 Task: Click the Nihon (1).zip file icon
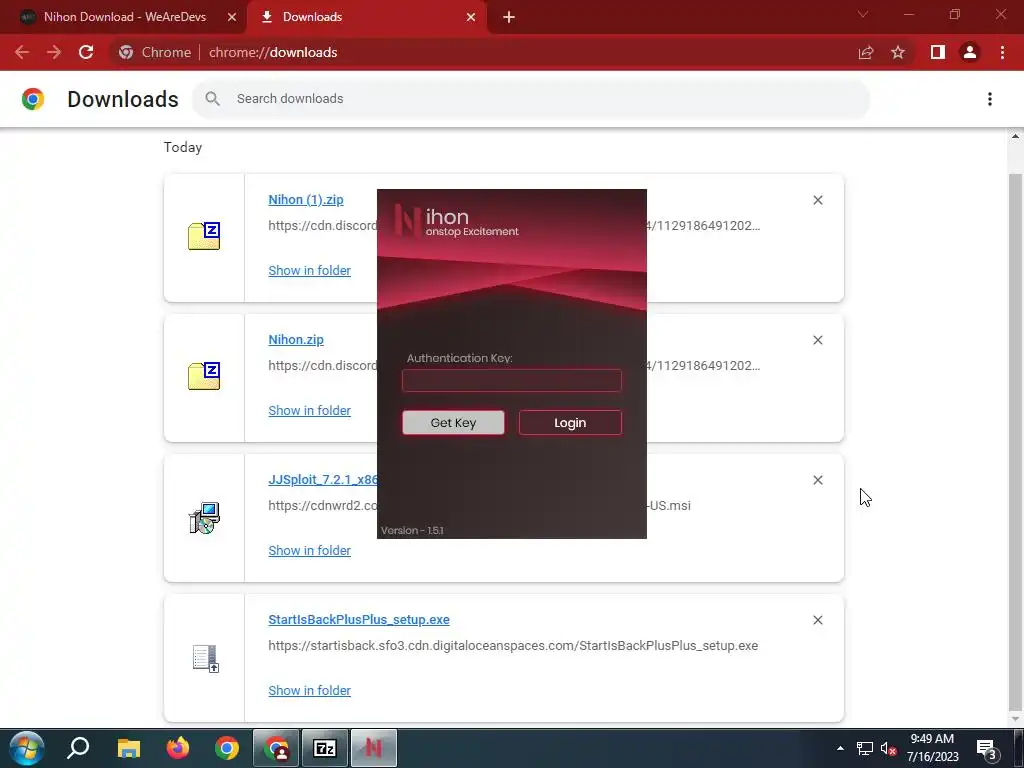pos(204,236)
